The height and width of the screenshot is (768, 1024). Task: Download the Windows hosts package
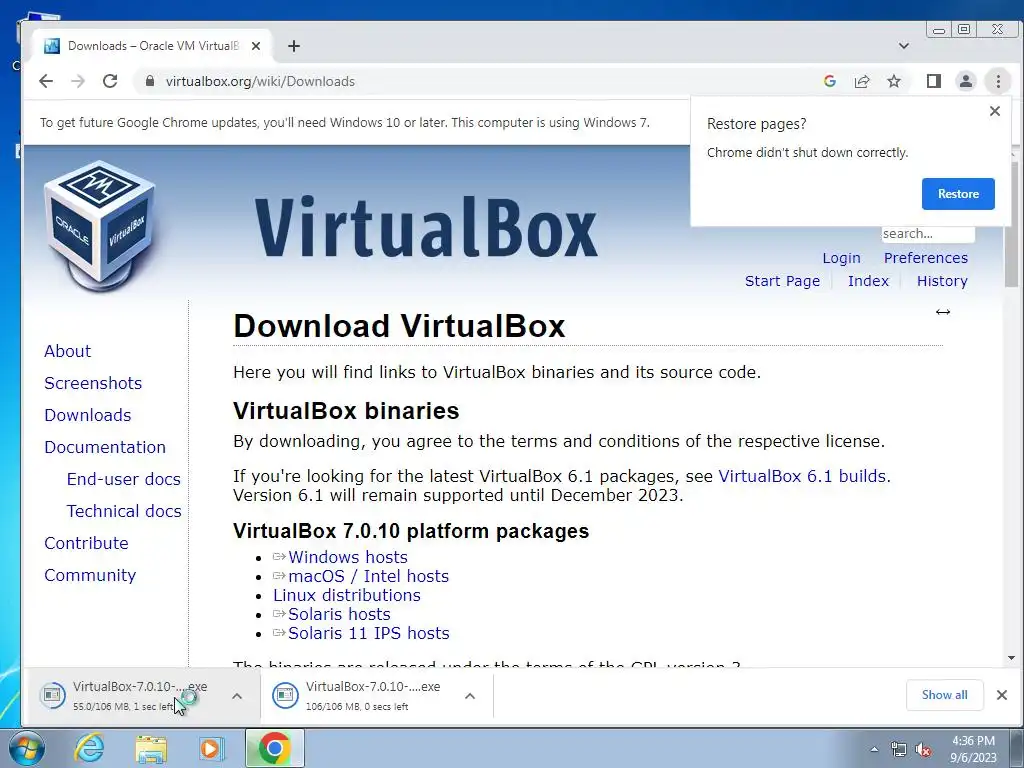coord(347,557)
